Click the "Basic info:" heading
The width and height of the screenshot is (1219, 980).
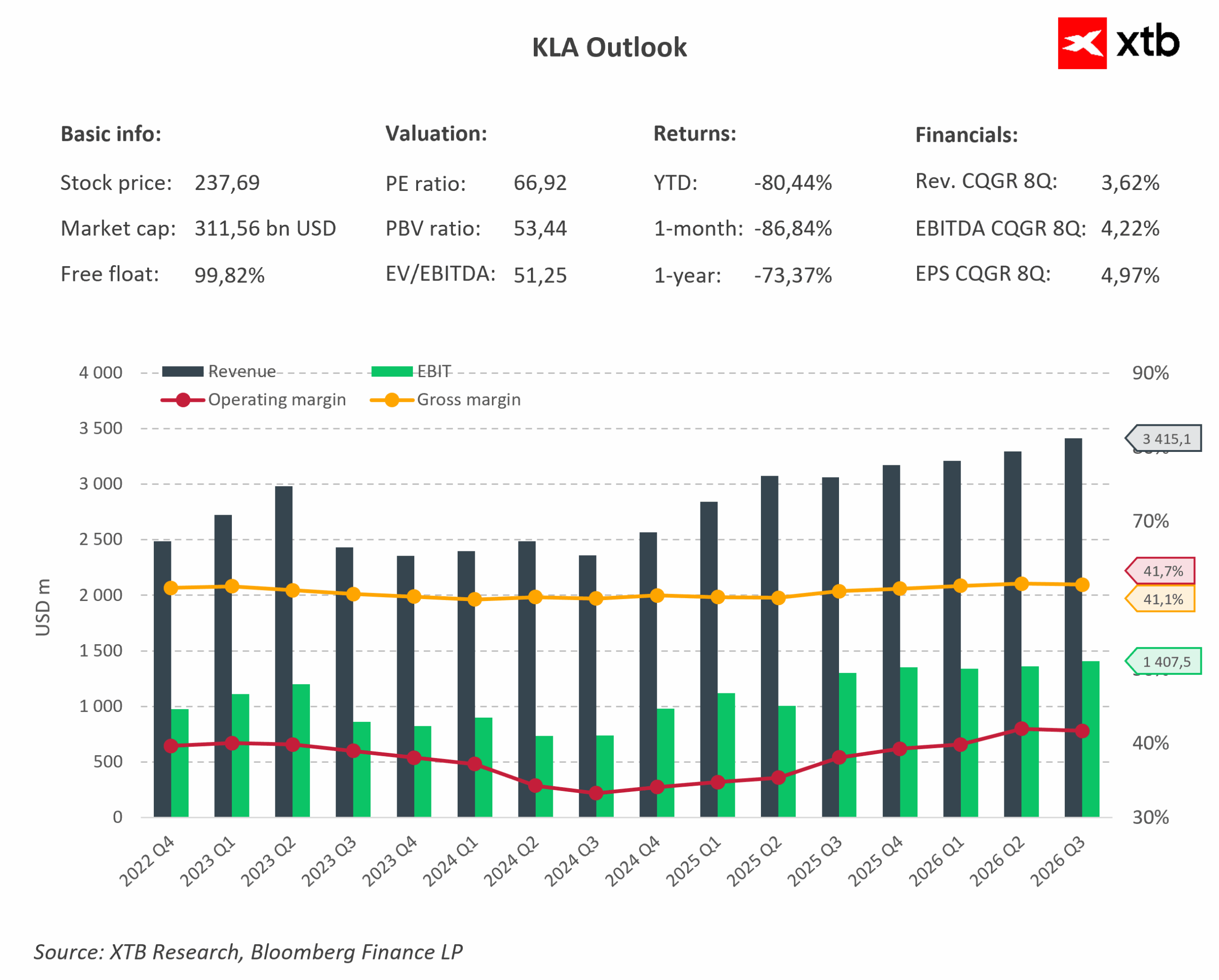[x=111, y=135]
